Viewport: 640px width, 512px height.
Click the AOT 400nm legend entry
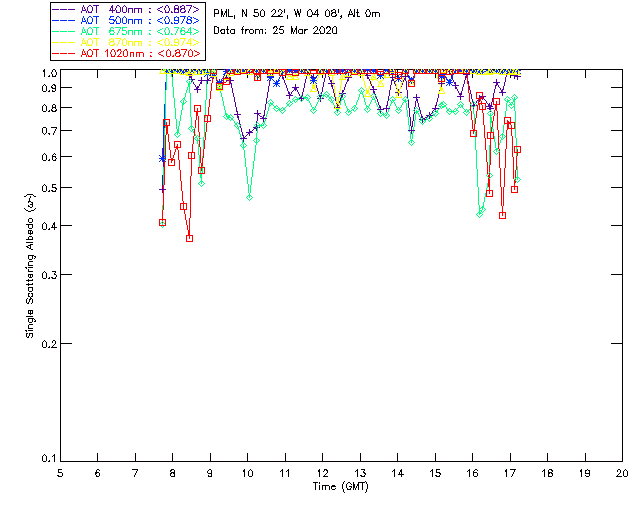pos(126,9)
